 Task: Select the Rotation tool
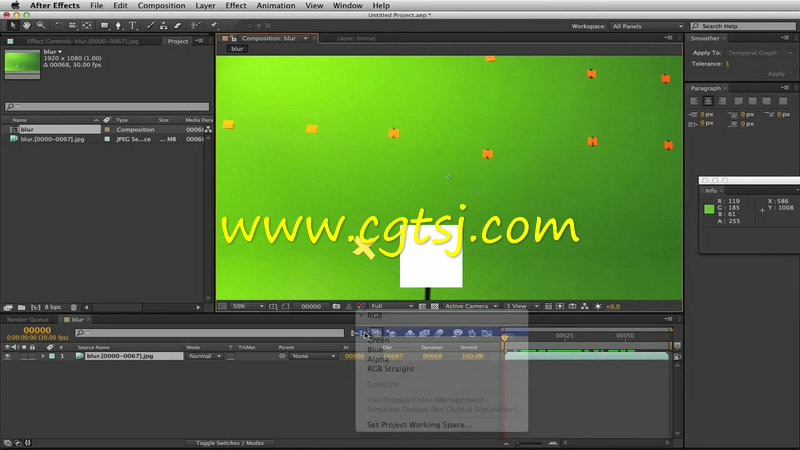pos(59,25)
